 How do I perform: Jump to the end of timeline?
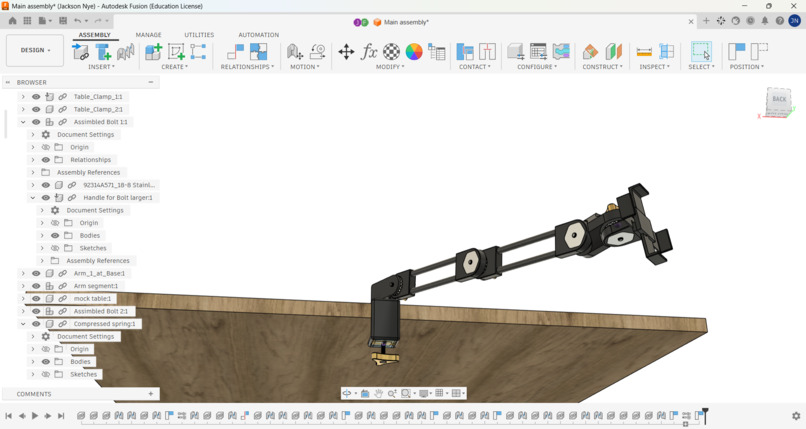pos(61,416)
